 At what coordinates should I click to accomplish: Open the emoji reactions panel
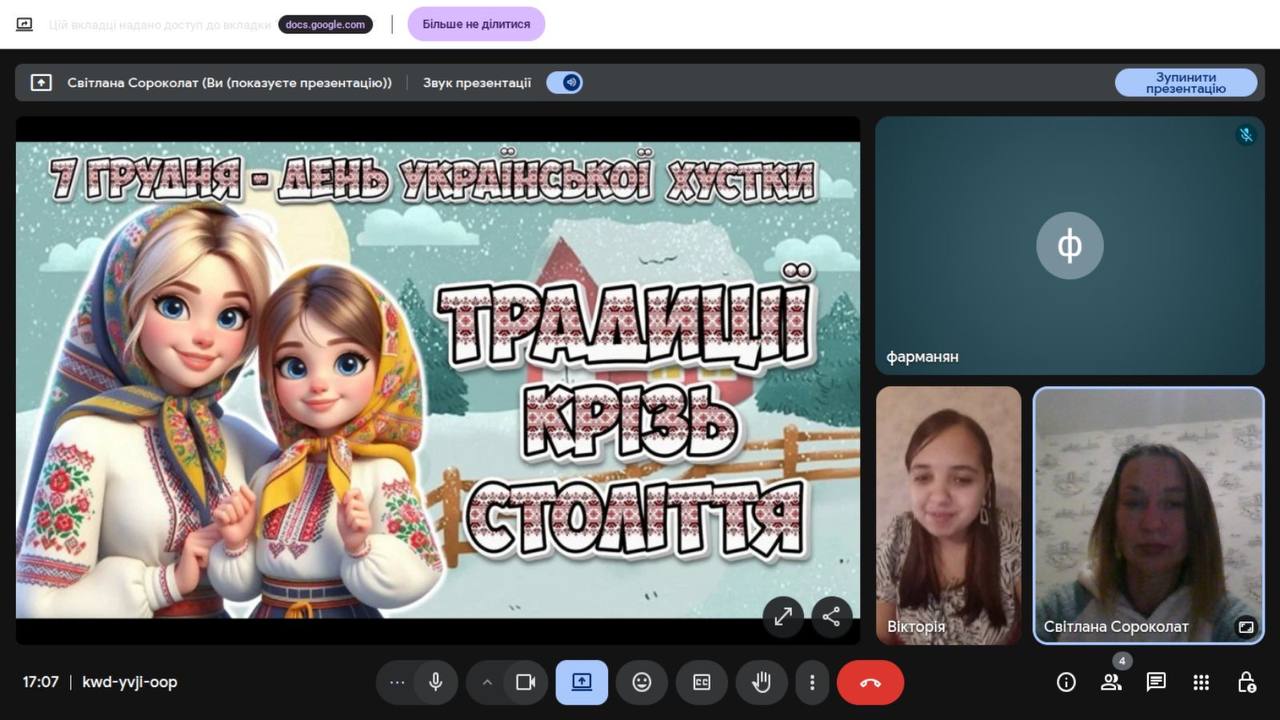[x=642, y=682]
